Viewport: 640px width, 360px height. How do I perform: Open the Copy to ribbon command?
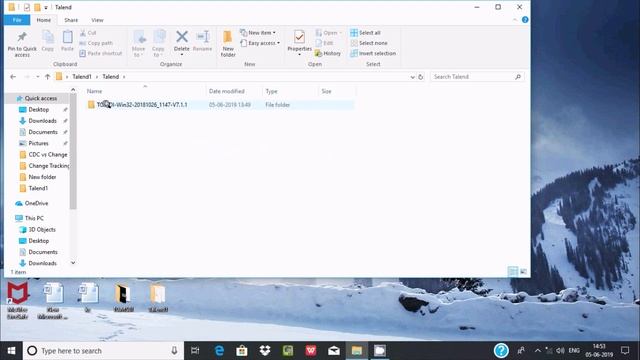tap(158, 44)
